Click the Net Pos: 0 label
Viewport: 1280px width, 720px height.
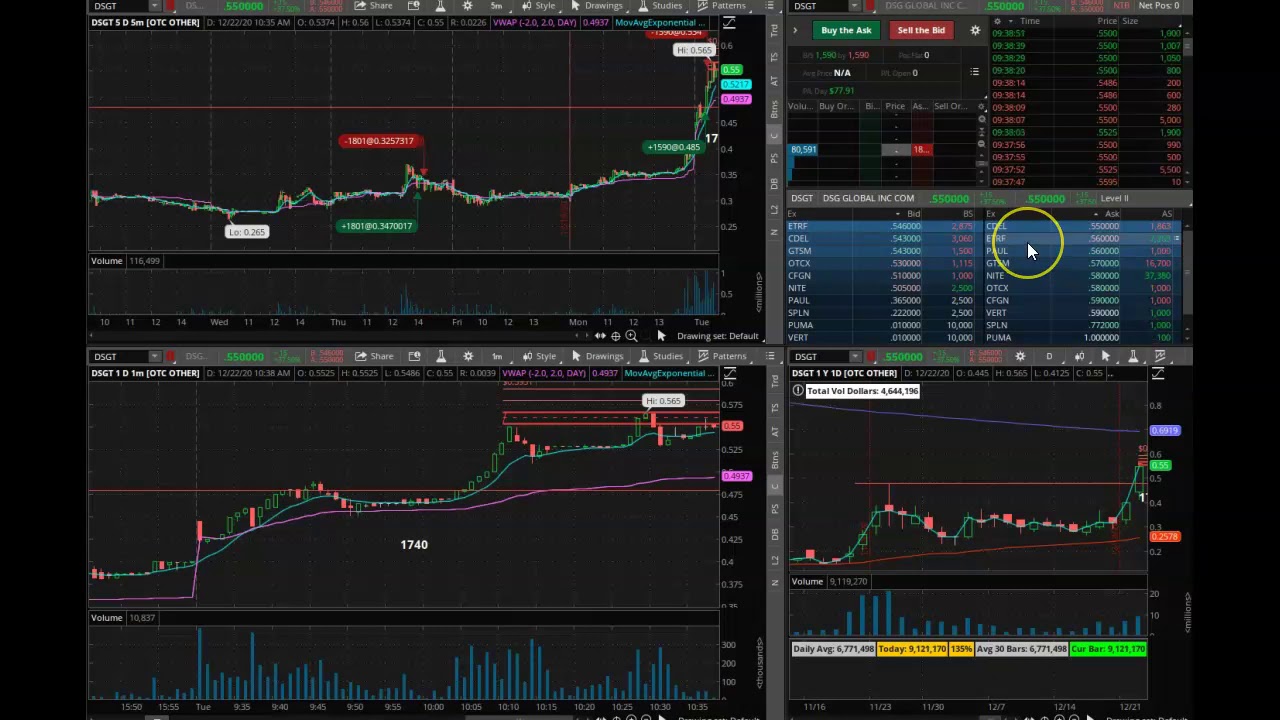tap(1158, 6)
